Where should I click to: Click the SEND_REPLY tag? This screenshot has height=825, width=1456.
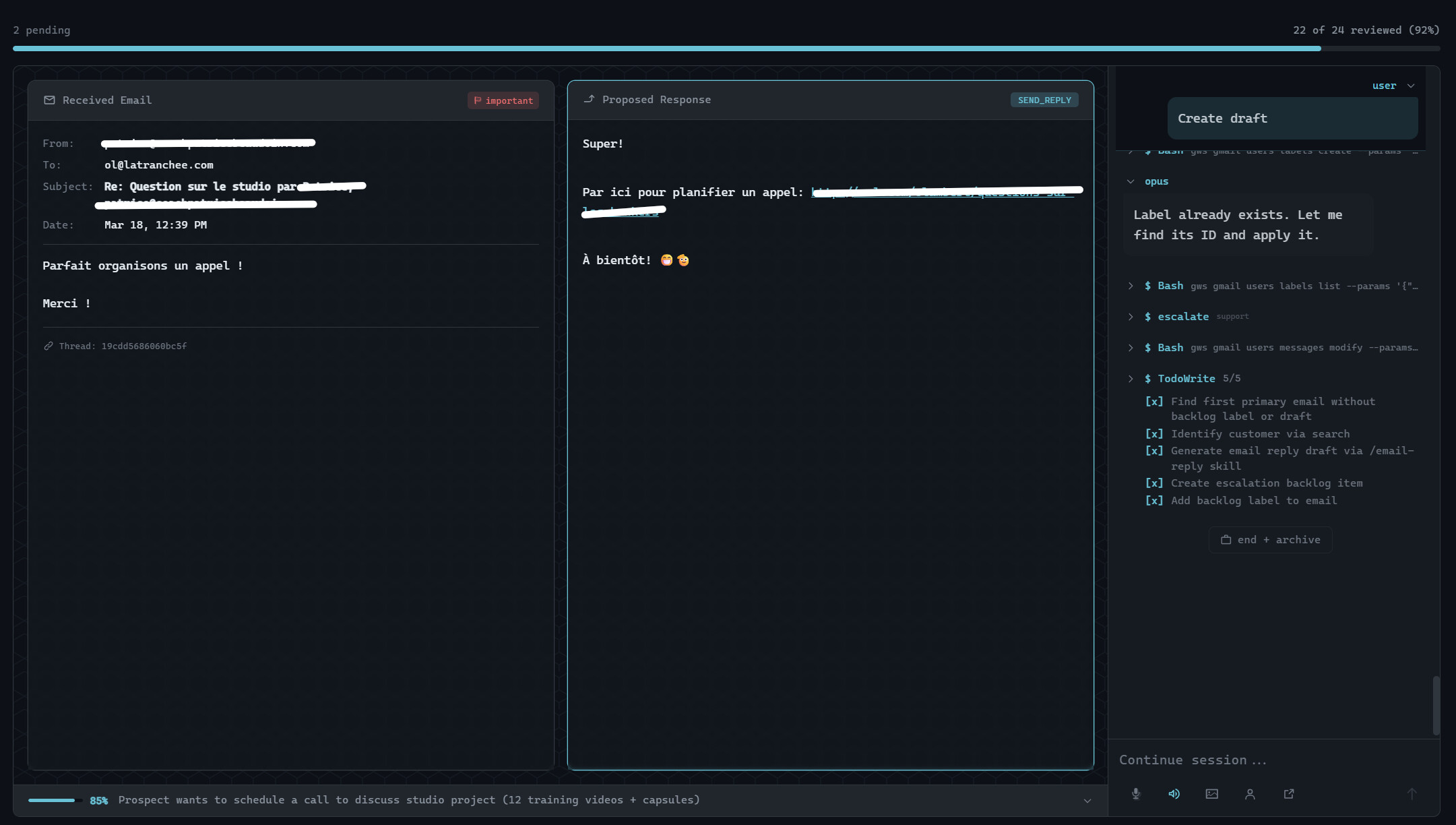(x=1044, y=100)
